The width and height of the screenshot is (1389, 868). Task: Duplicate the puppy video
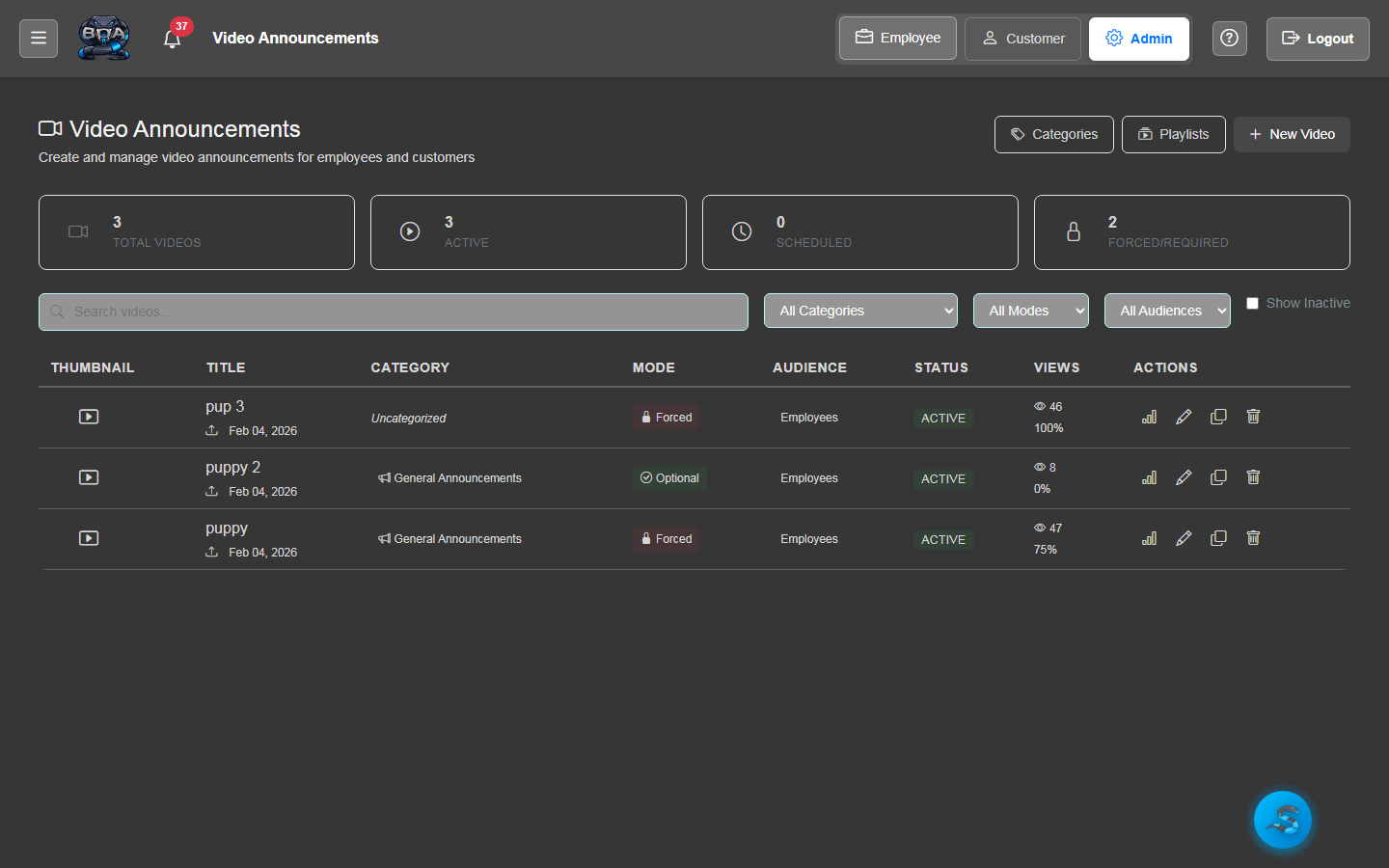[1218, 537]
